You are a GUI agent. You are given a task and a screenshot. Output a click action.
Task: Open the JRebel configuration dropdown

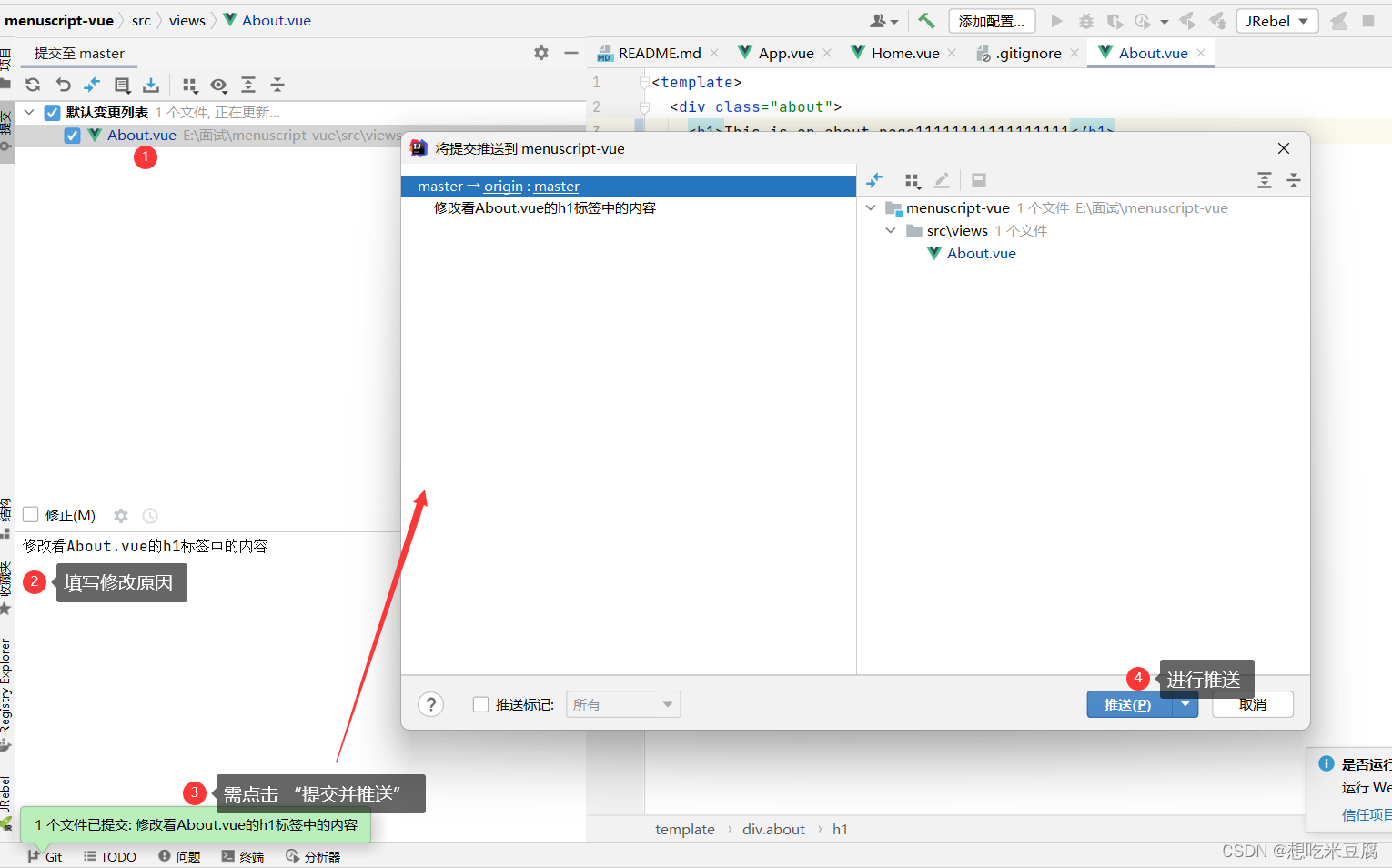(1277, 21)
